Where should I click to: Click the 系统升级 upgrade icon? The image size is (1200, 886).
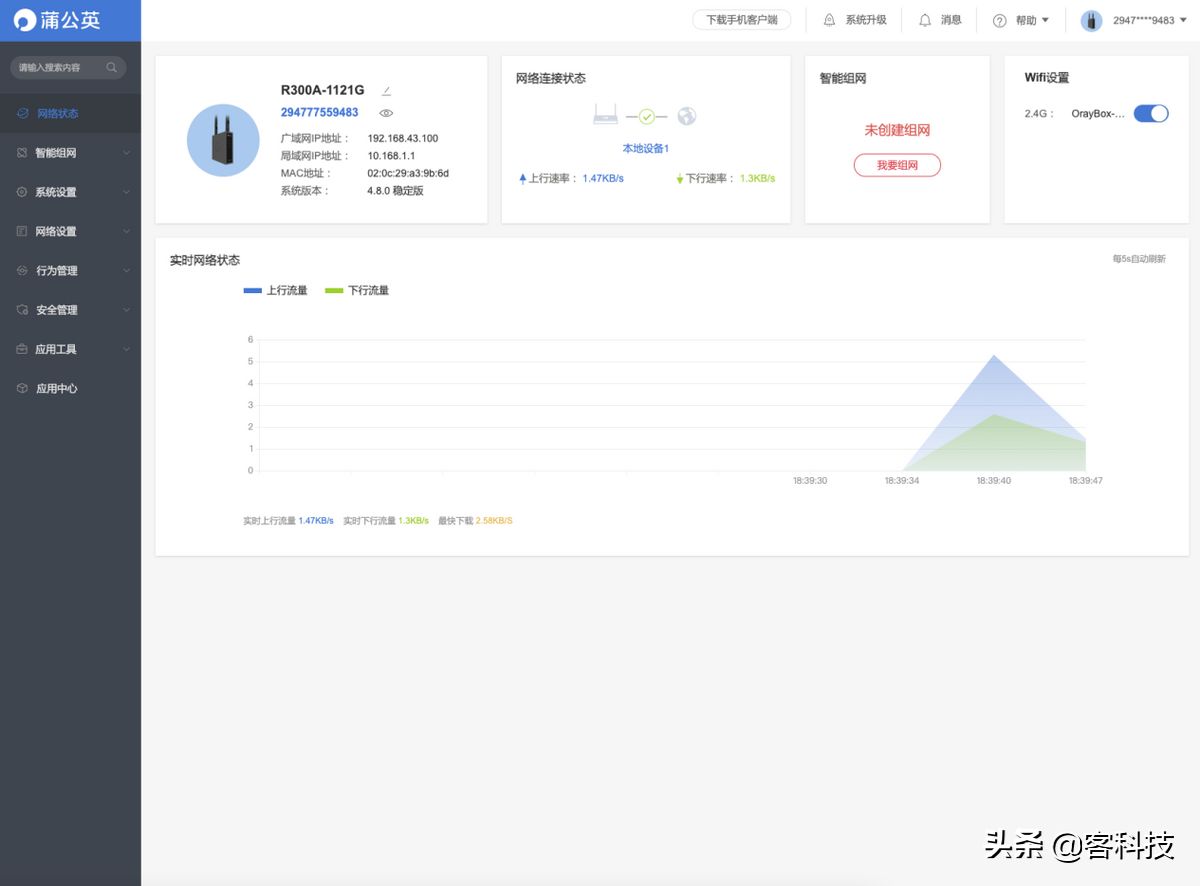tap(829, 20)
